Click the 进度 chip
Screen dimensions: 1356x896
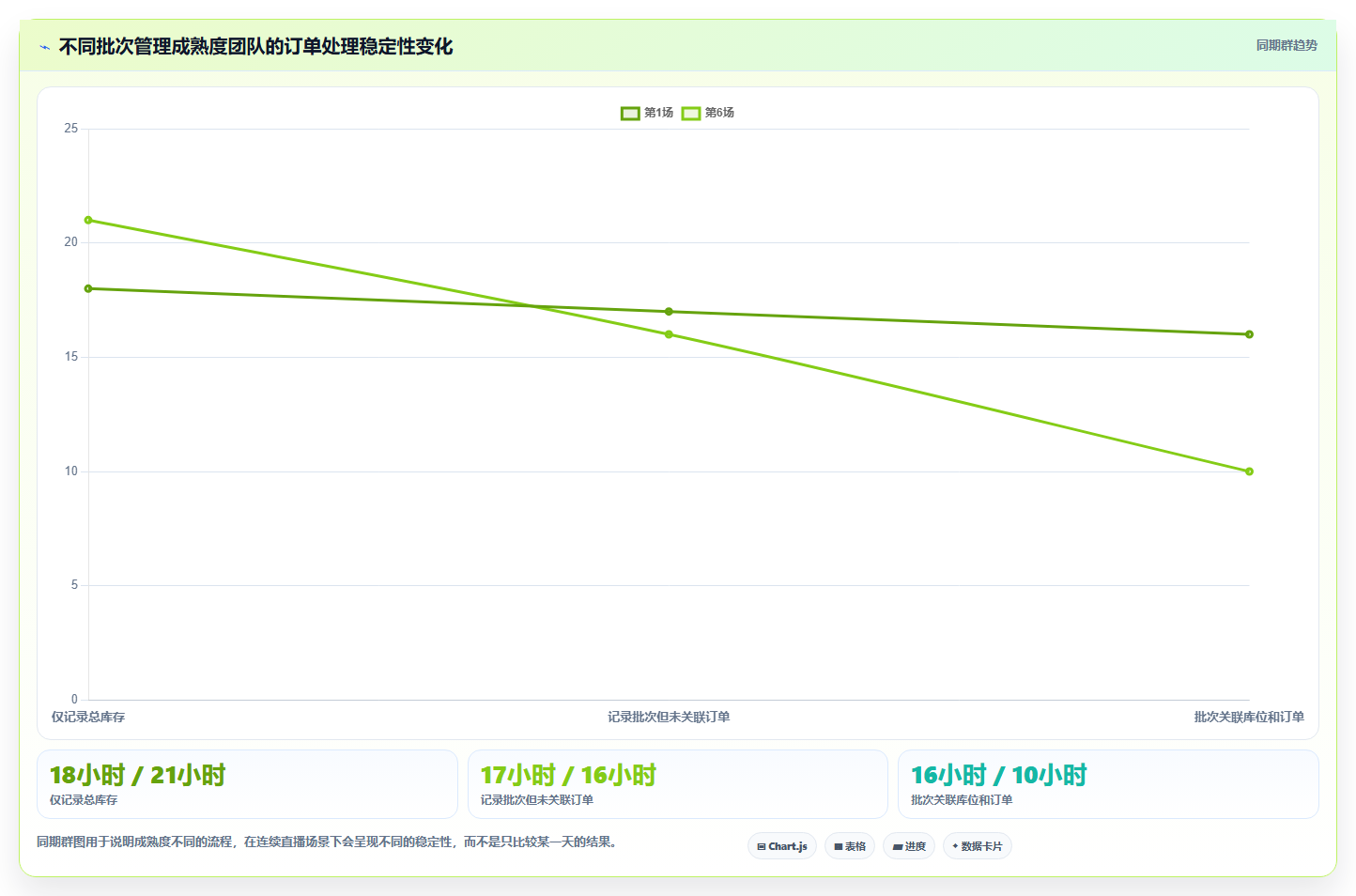(909, 846)
